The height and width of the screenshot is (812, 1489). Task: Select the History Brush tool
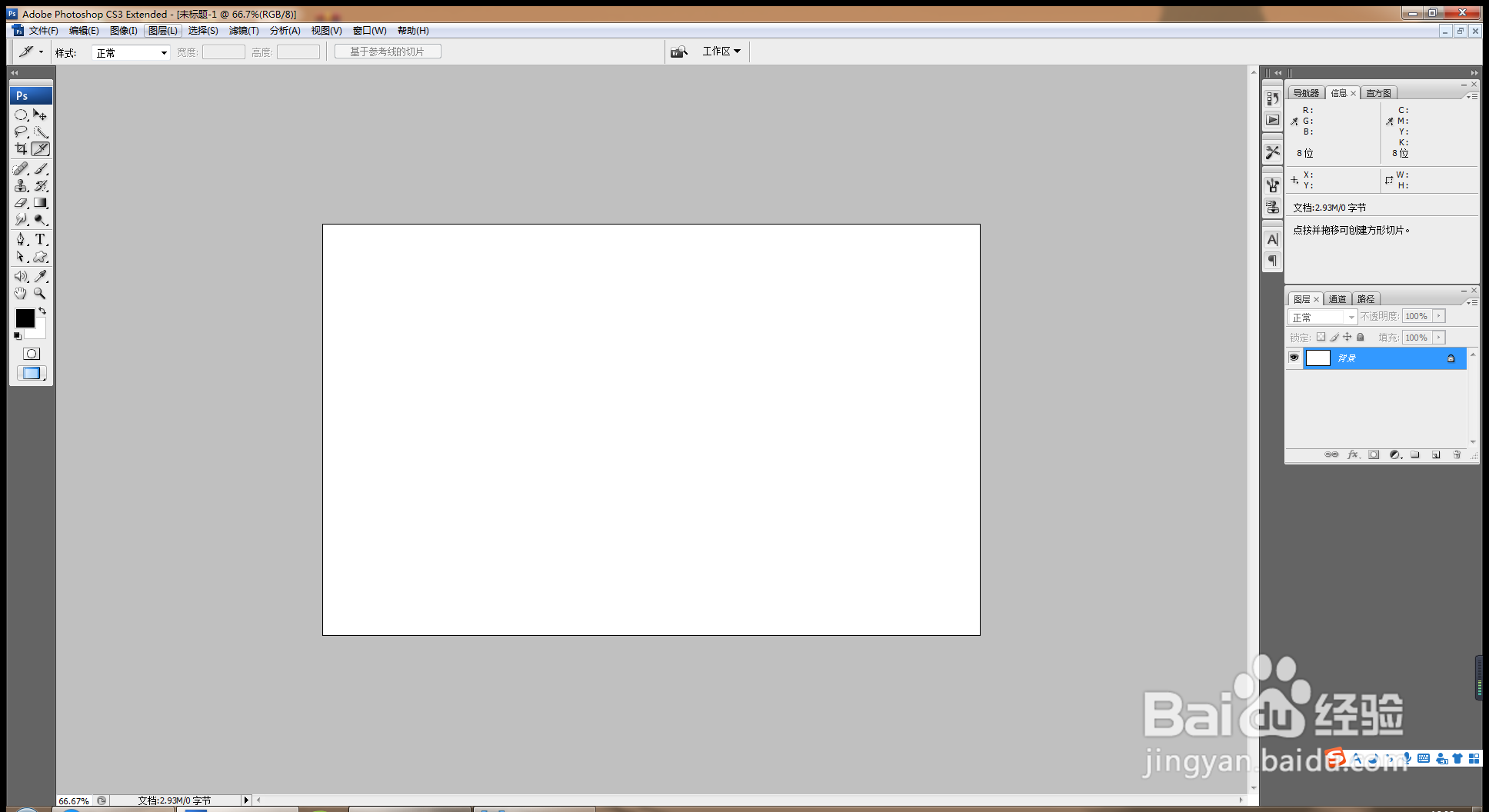41,185
